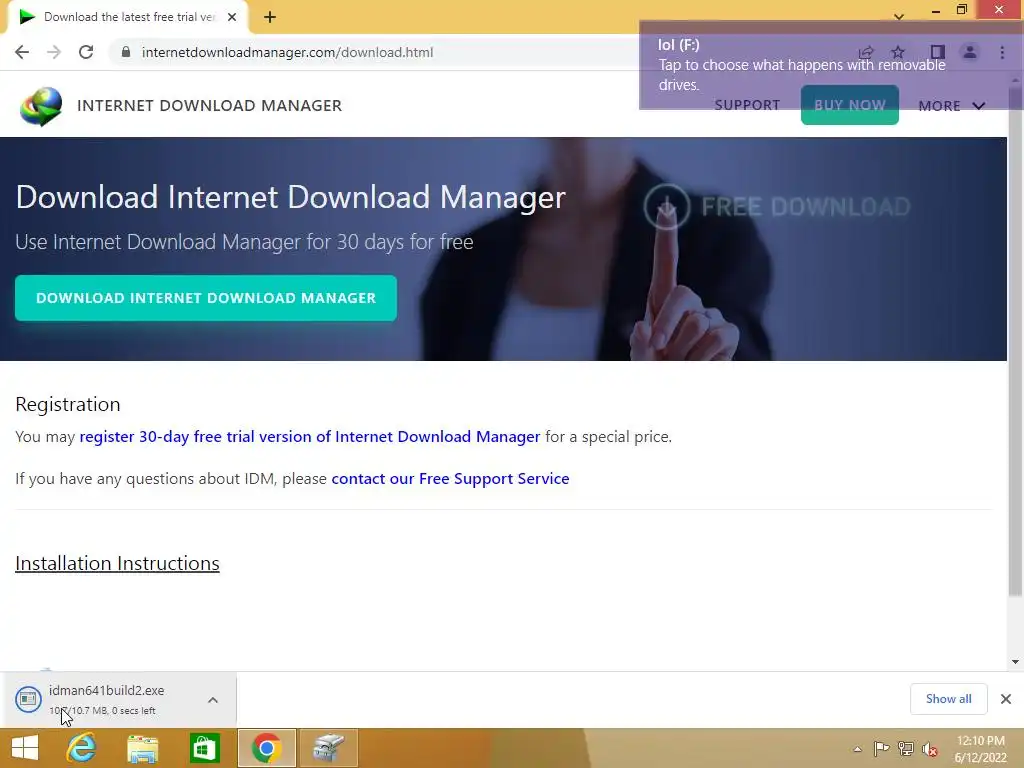Select the Download the latest free trial tab
This screenshot has height=768, width=1024.
[x=127, y=17]
